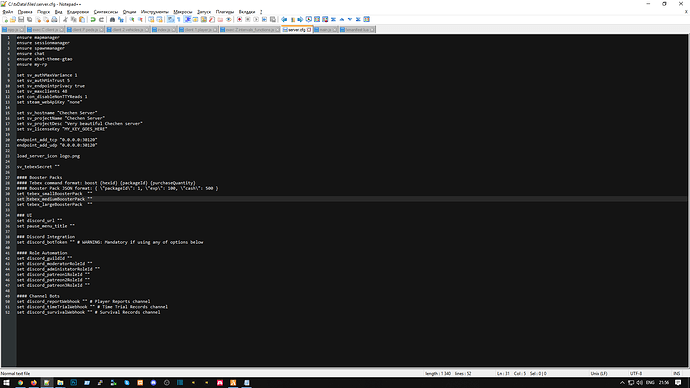The height and width of the screenshot is (388, 690).
Task: Print the document using the printer icon
Action: coord(54,19)
